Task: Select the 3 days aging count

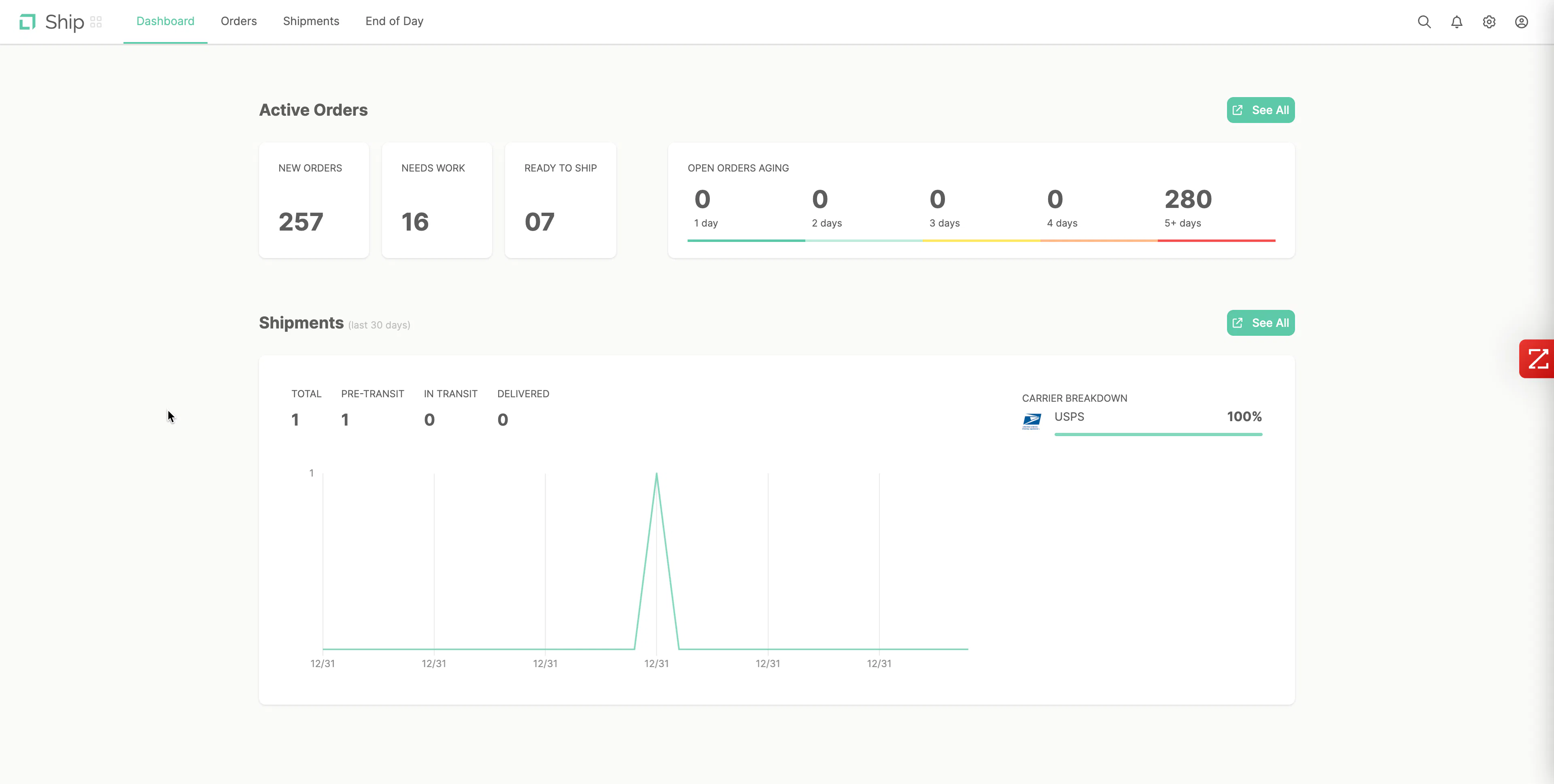Action: click(938, 199)
